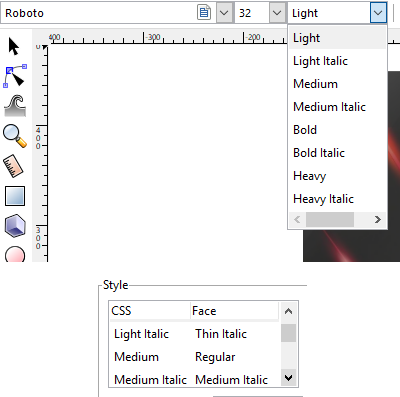Choose Light Italic from the dropdown list

(337, 61)
